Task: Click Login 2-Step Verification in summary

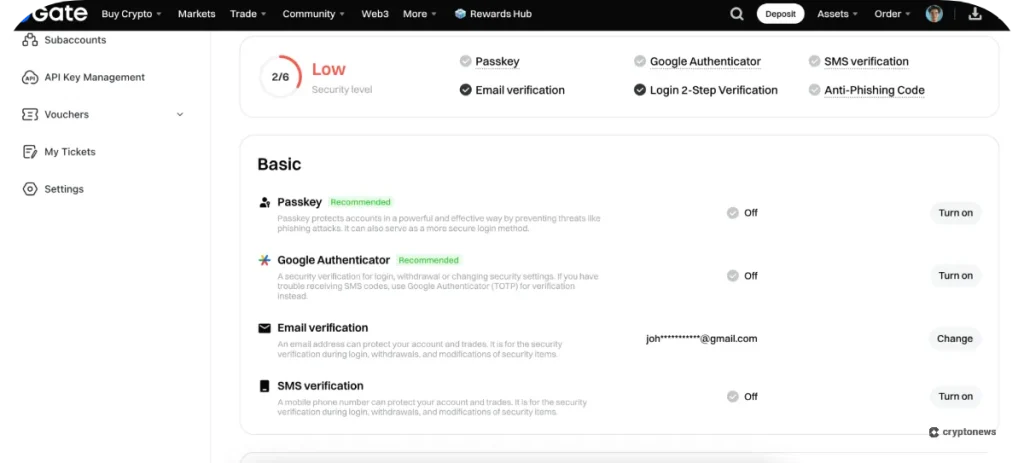Action: pos(714,90)
